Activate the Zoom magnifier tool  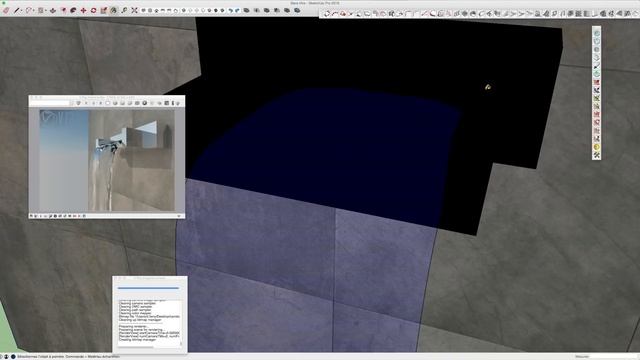click(124, 10)
